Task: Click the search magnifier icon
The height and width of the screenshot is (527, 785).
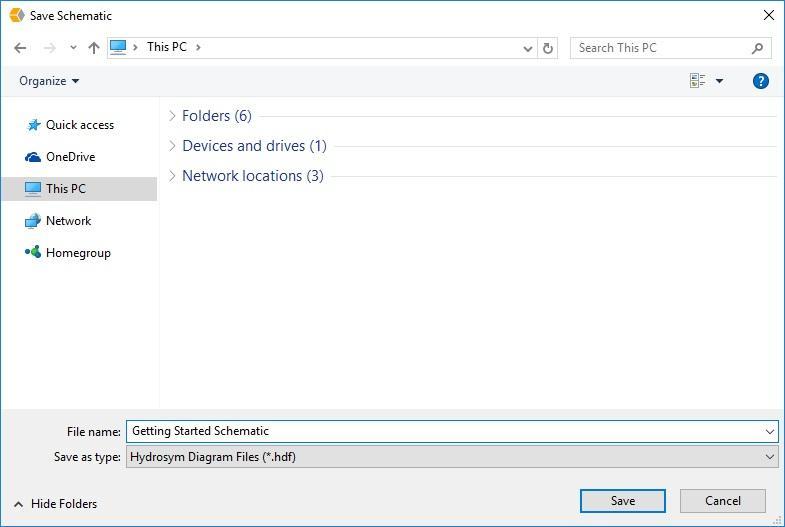Action: 757,49
